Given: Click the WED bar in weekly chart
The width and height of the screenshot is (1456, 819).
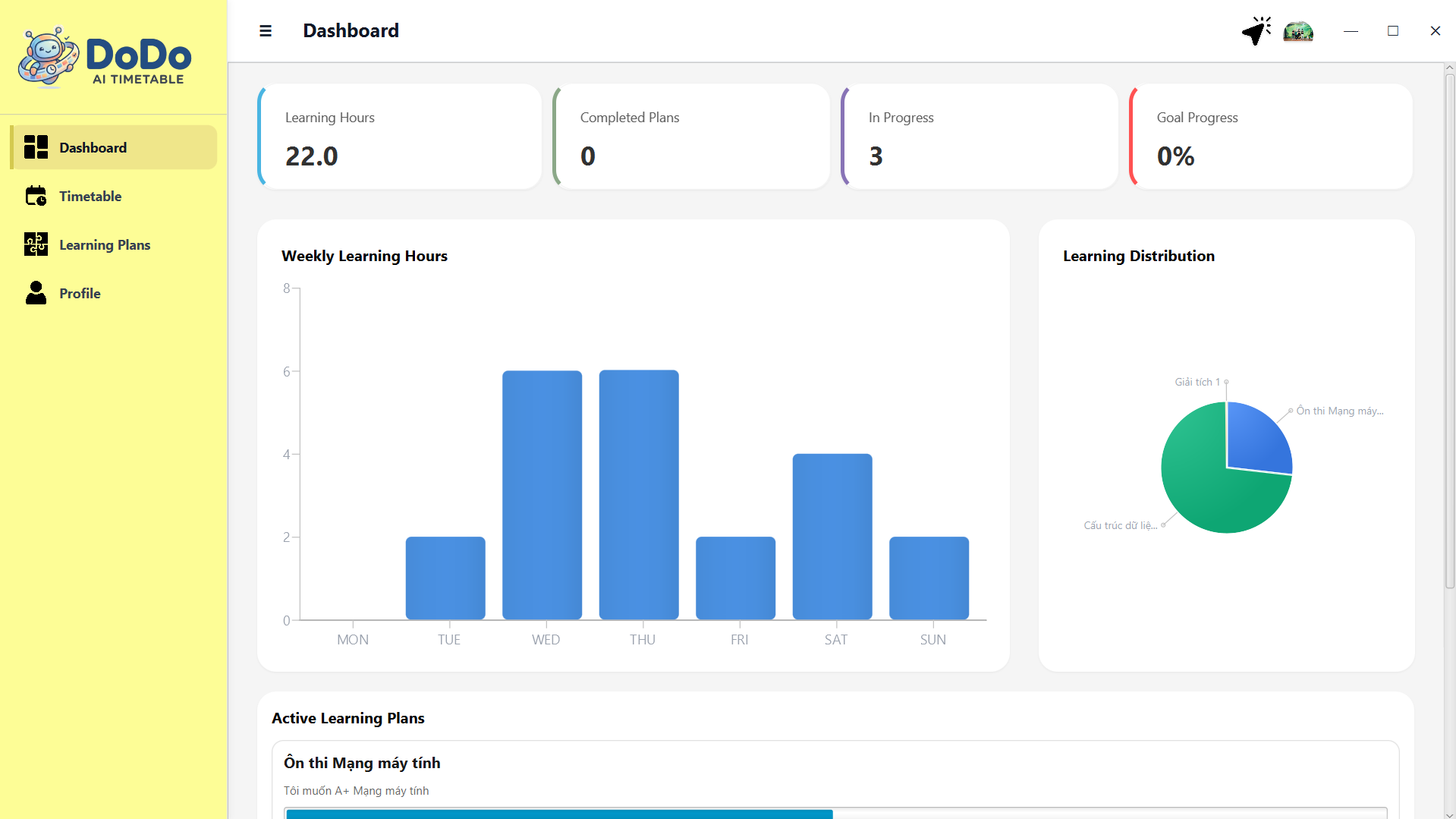Looking at the screenshot, I should [542, 495].
